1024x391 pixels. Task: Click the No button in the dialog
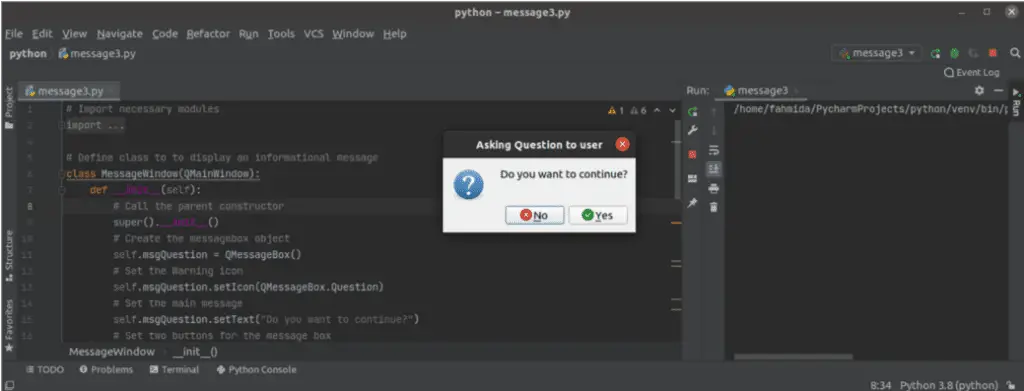click(534, 215)
